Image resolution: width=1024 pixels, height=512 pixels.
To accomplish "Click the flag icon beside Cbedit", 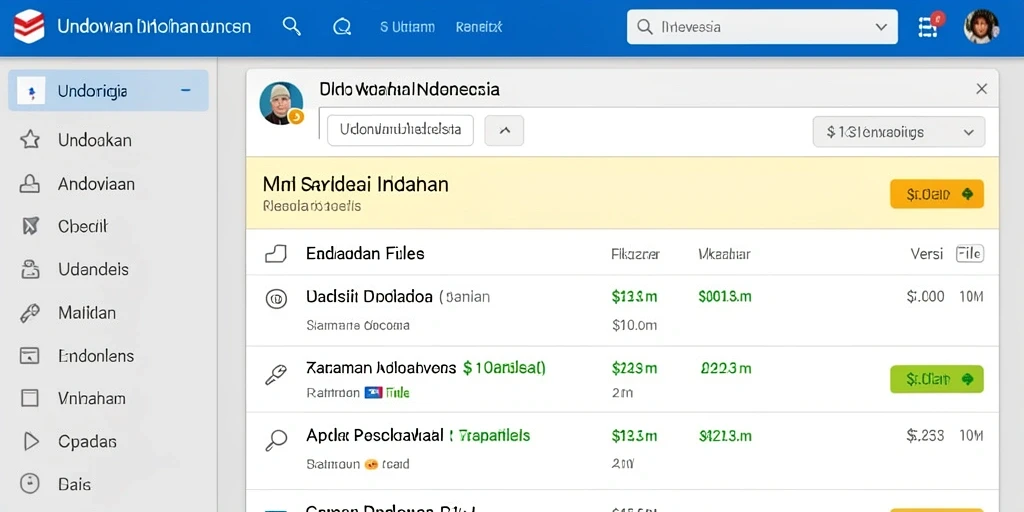I will click(30, 227).
